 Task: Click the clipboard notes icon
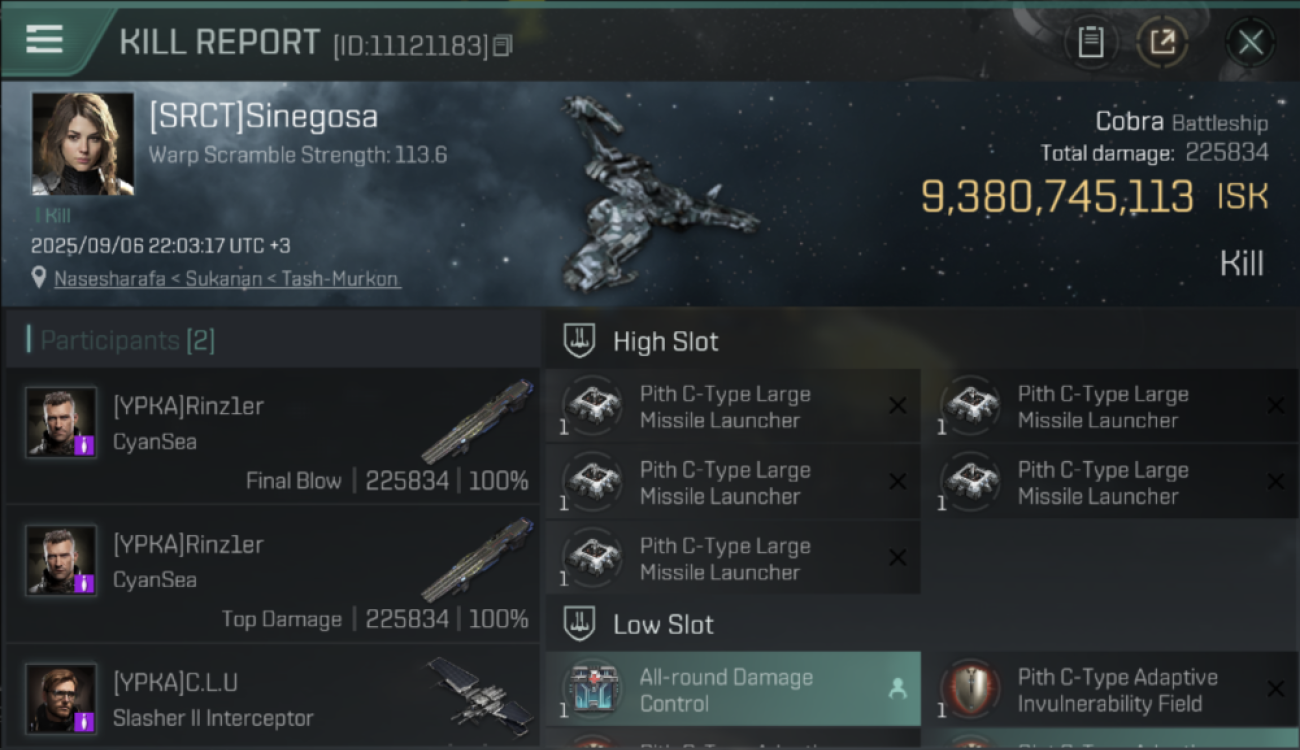[x=1090, y=42]
